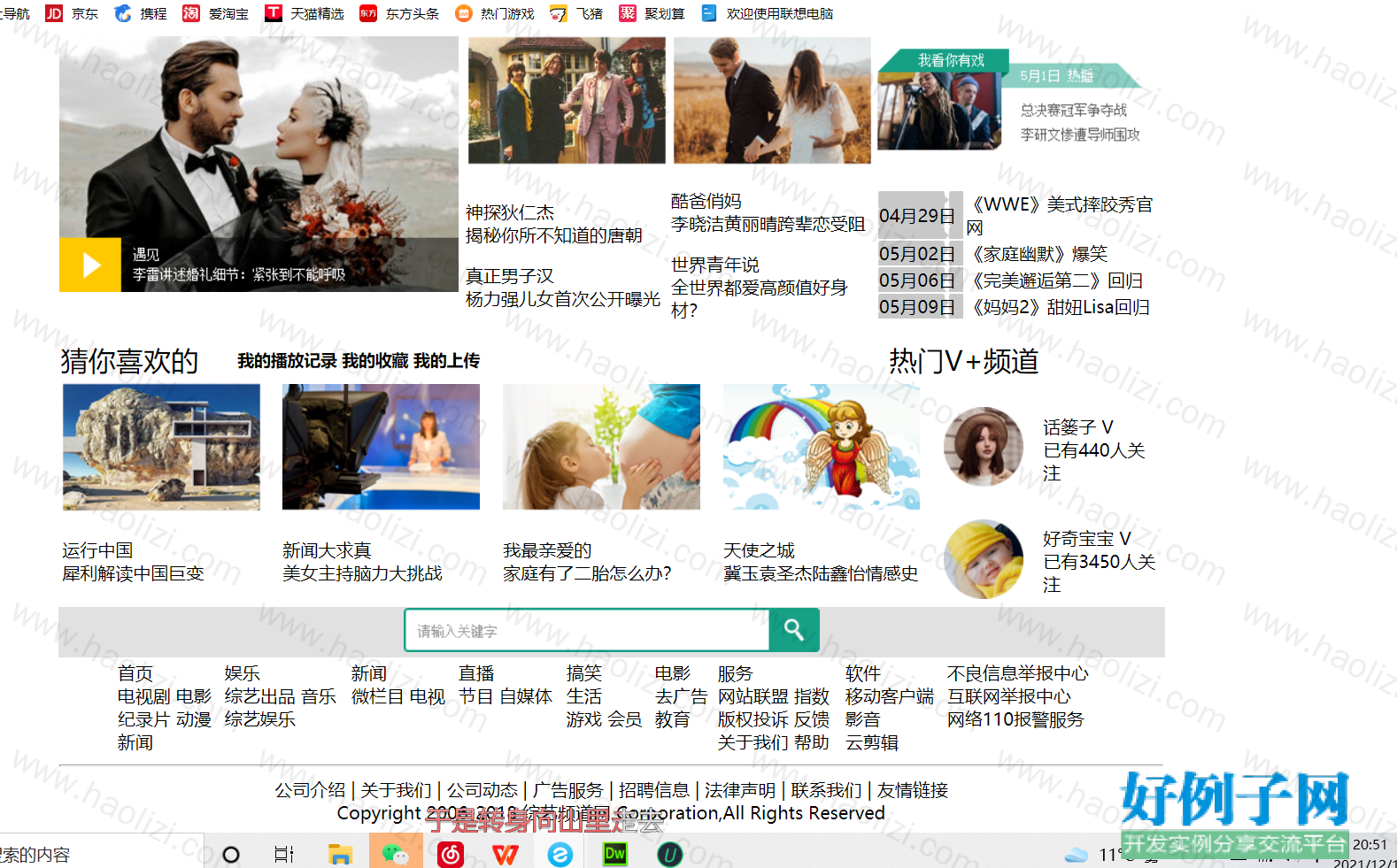This screenshot has height=868, width=1397.
Task: Open WeChat from the taskbar
Action: point(396,855)
